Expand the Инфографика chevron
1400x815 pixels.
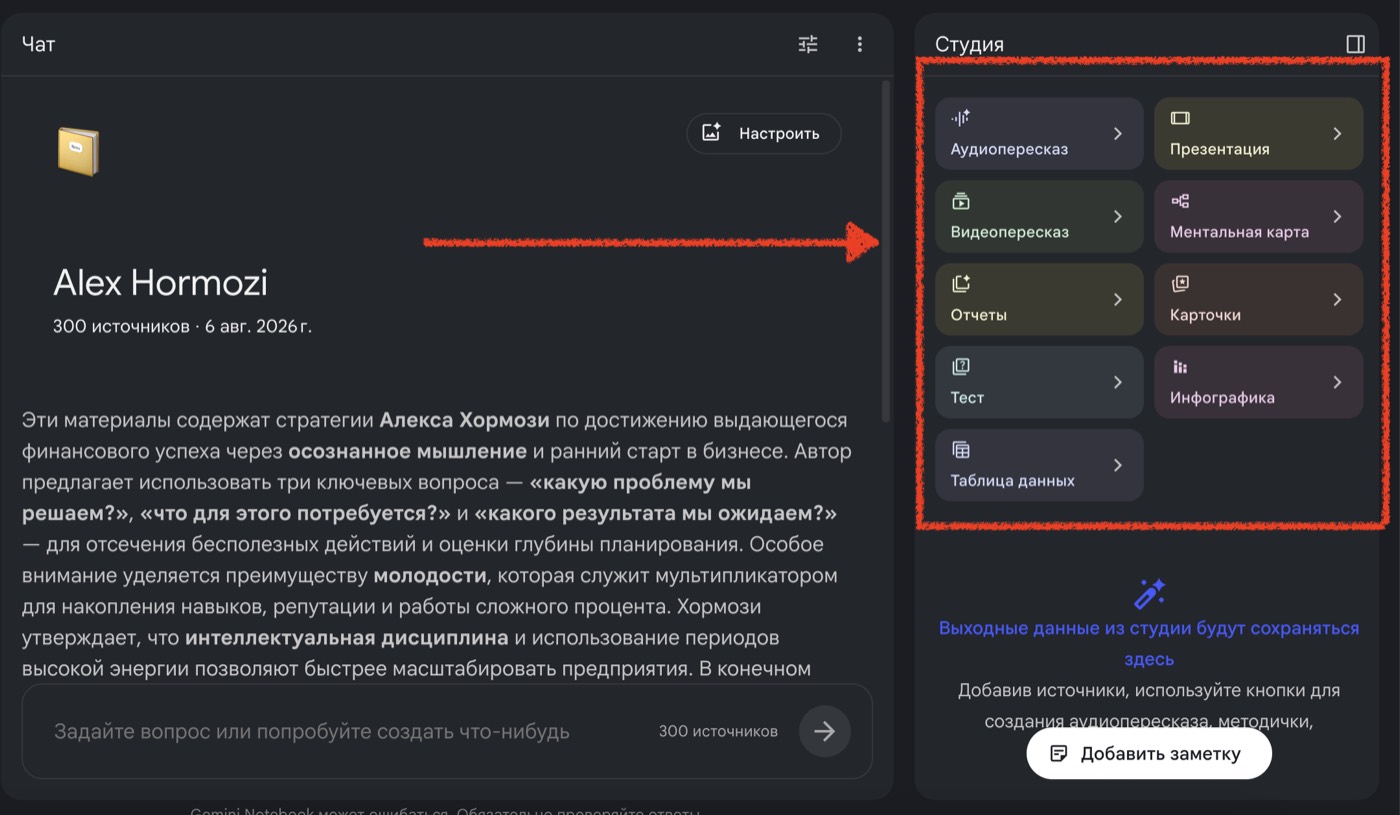(x=1337, y=382)
